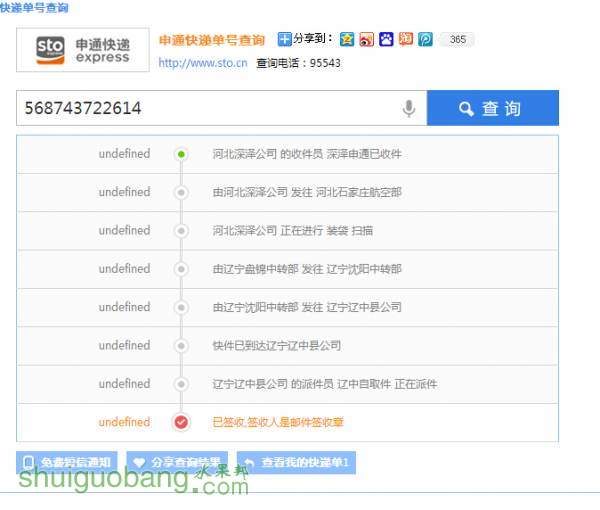The image size is (600, 510).
Task: Click the STO Express logo
Action: tap(83, 50)
